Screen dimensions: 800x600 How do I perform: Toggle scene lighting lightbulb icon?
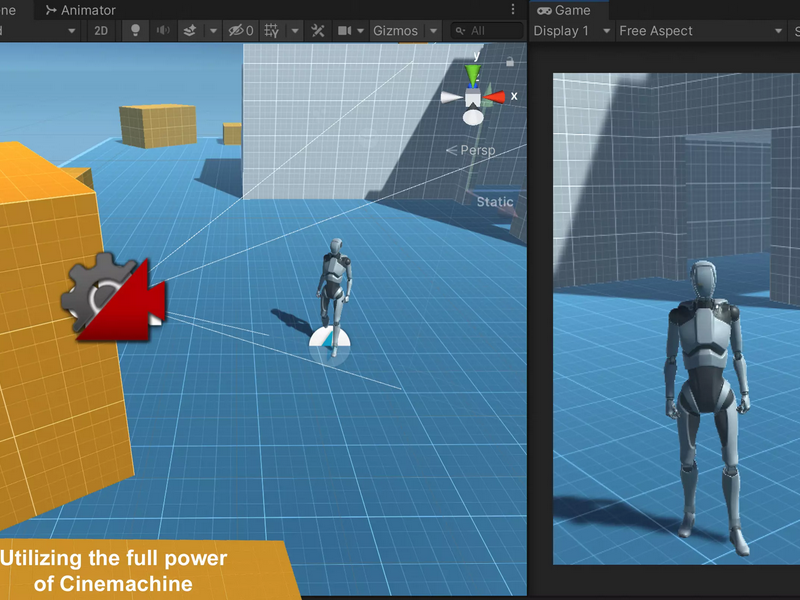click(x=135, y=31)
